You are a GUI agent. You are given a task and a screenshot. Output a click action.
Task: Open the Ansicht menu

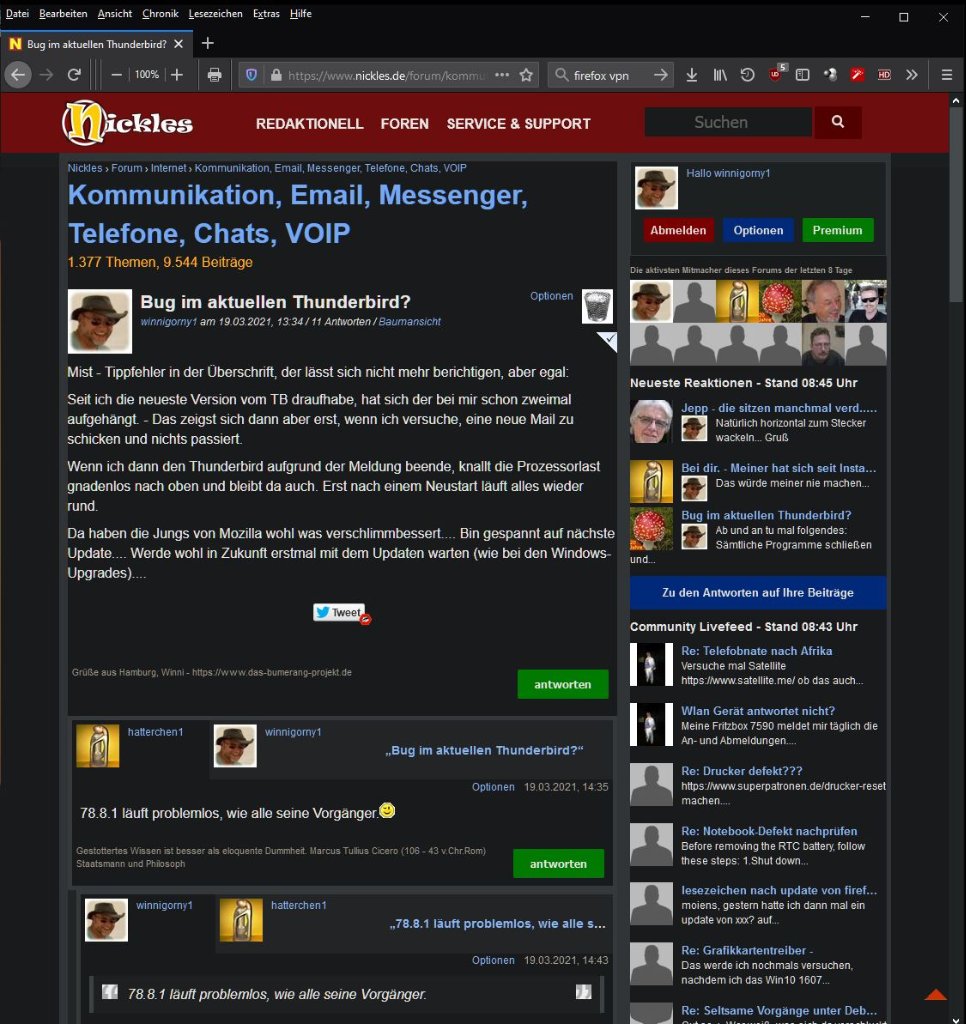115,13
